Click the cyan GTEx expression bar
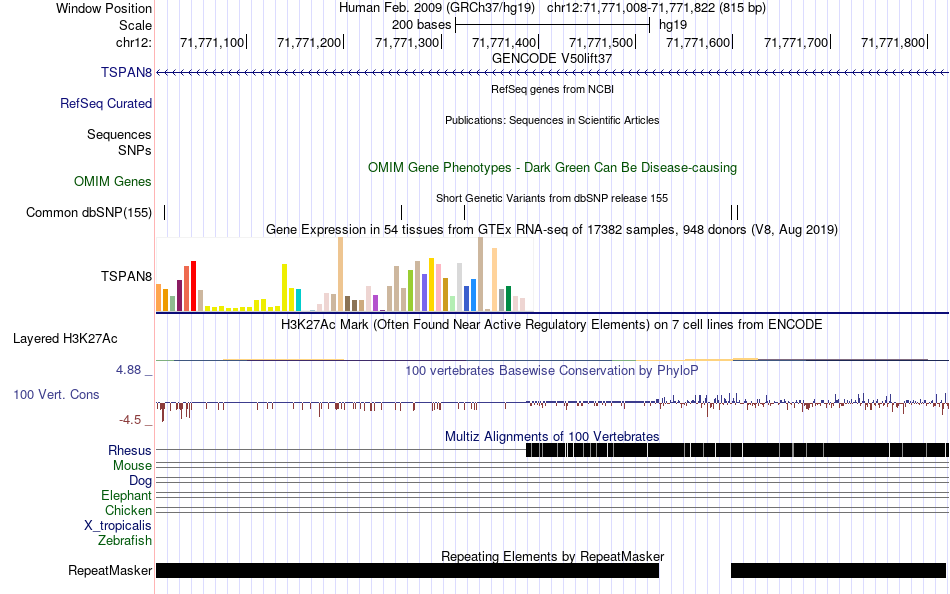This screenshot has width=950, height=594. pos(298,300)
